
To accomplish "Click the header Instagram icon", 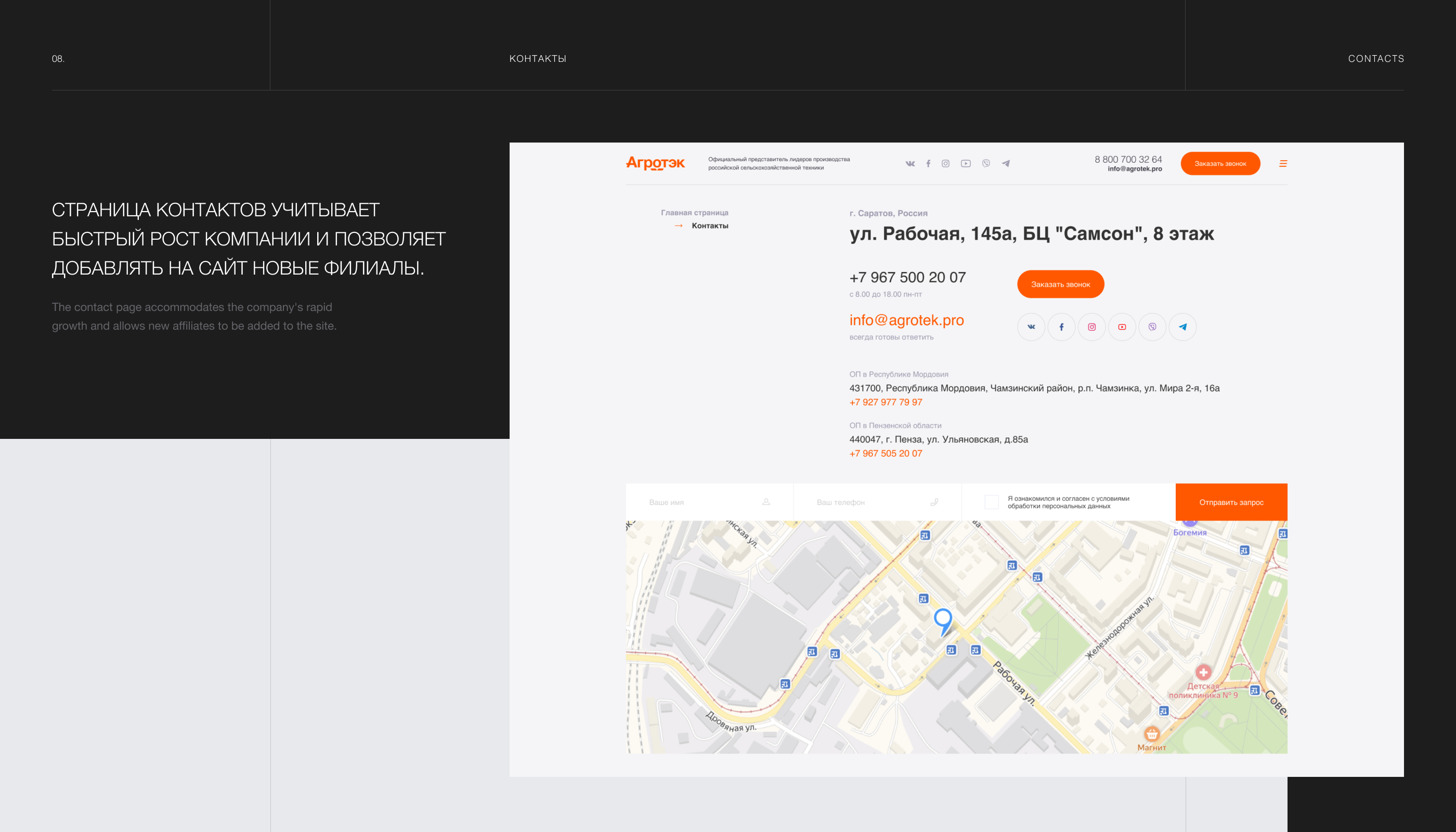I will [946, 163].
